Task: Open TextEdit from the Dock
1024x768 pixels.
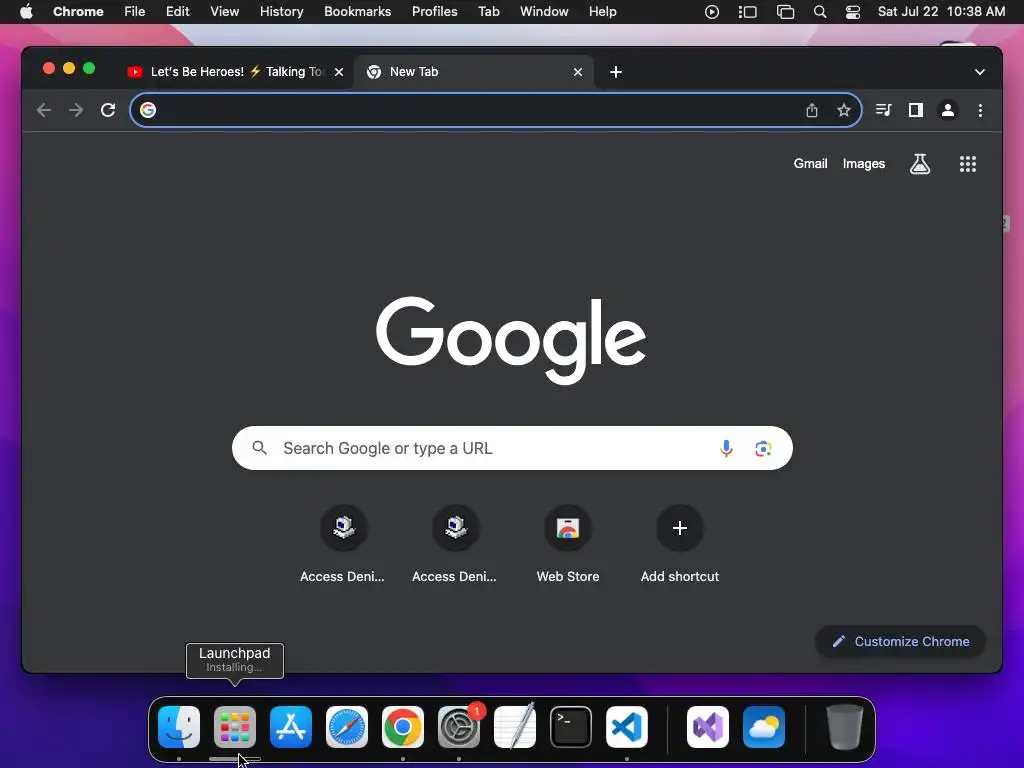Action: (515, 727)
